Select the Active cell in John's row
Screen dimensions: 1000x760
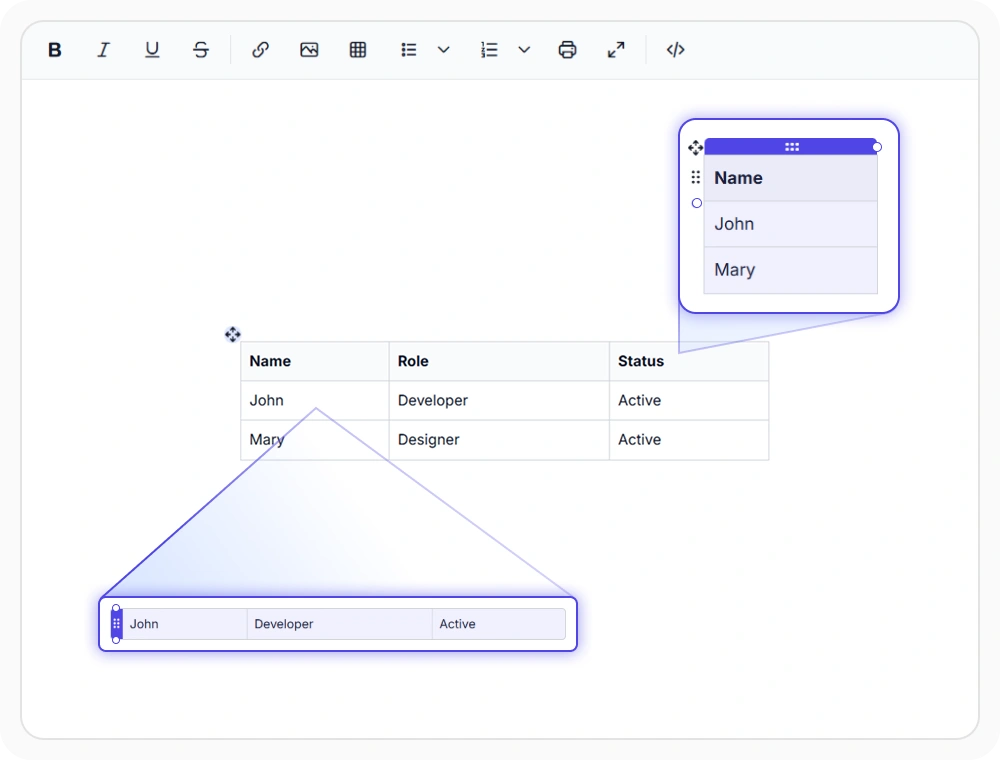(689, 400)
